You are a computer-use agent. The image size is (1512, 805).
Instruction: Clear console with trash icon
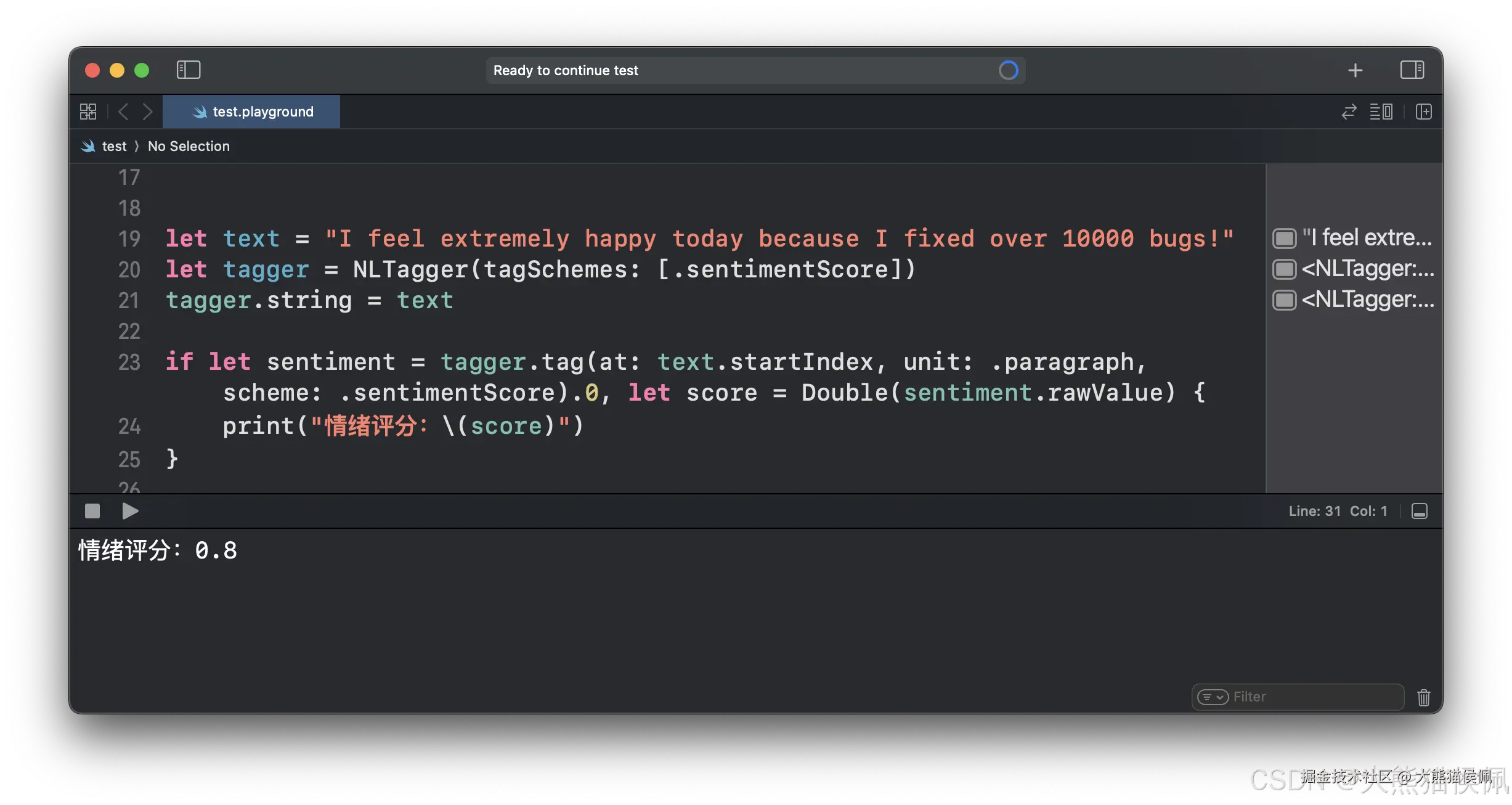1423,697
